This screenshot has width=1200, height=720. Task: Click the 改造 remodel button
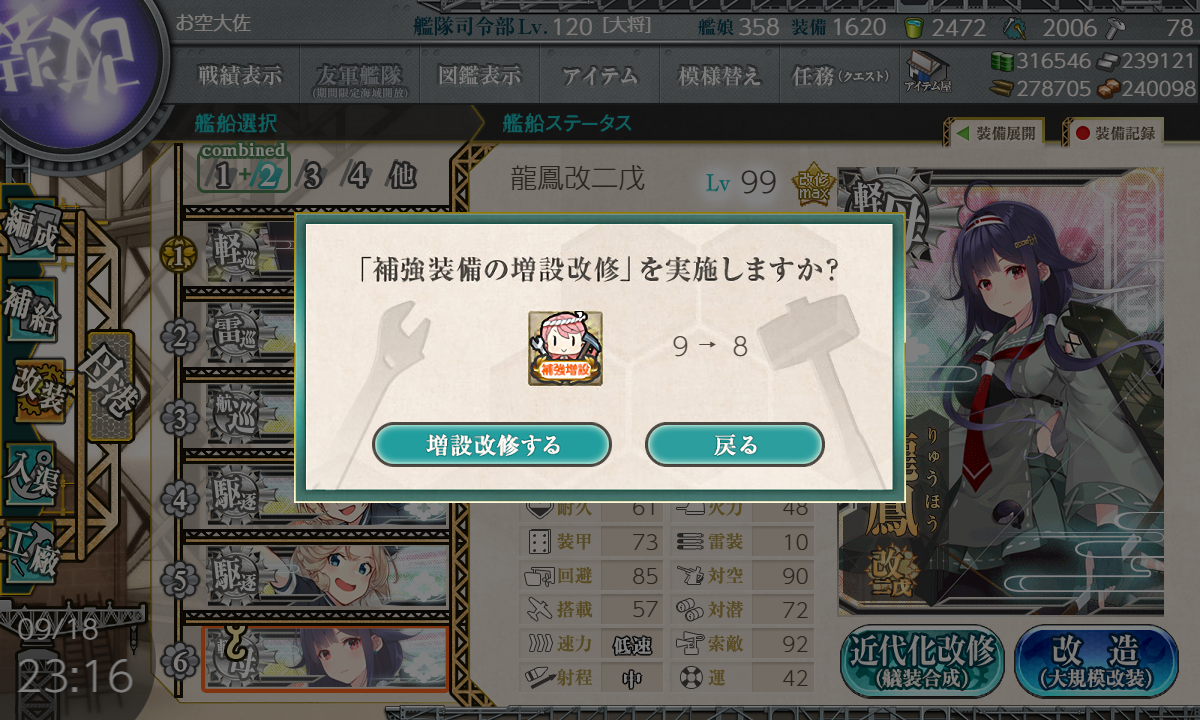(x=1097, y=662)
